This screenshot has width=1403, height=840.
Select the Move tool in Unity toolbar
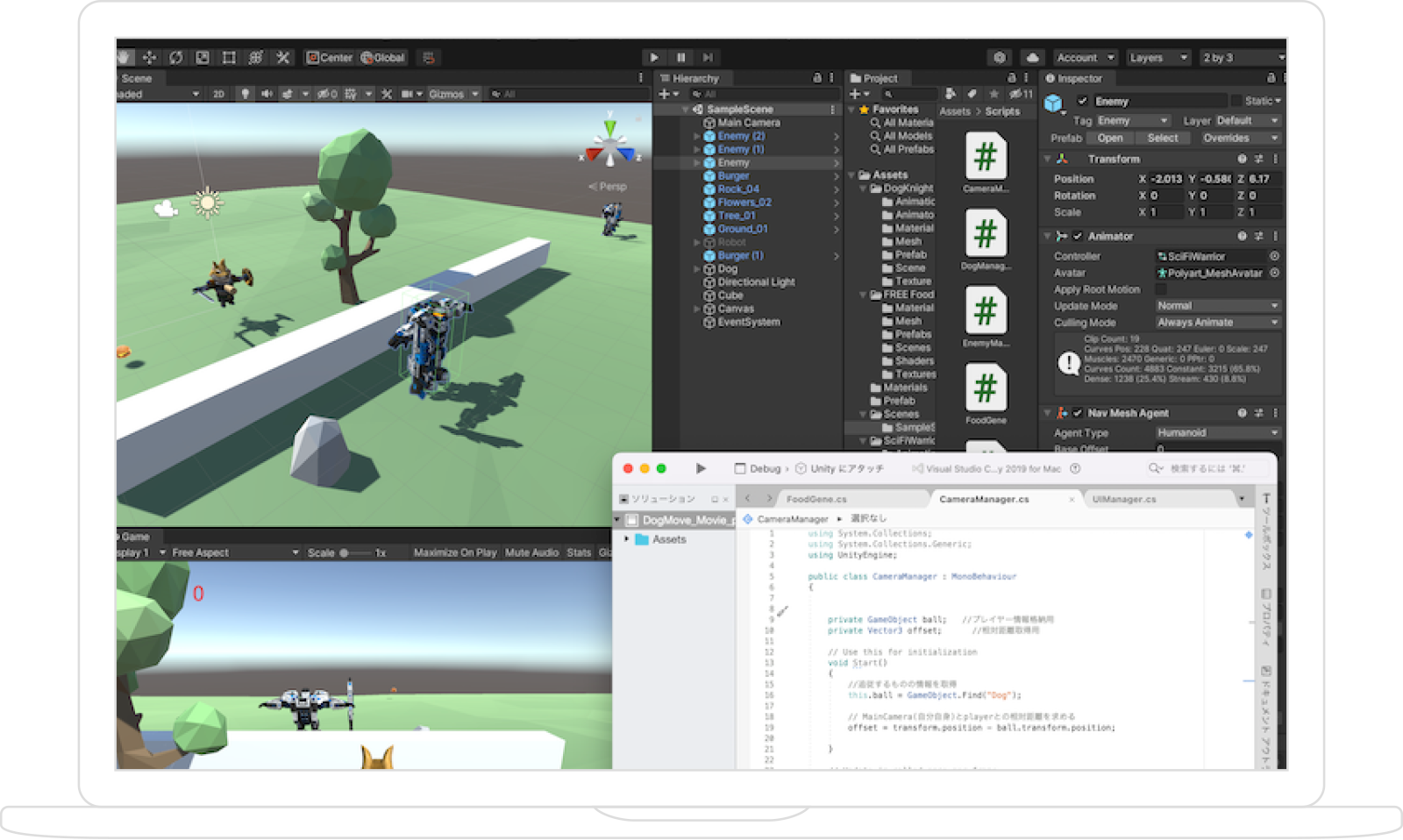click(150, 58)
